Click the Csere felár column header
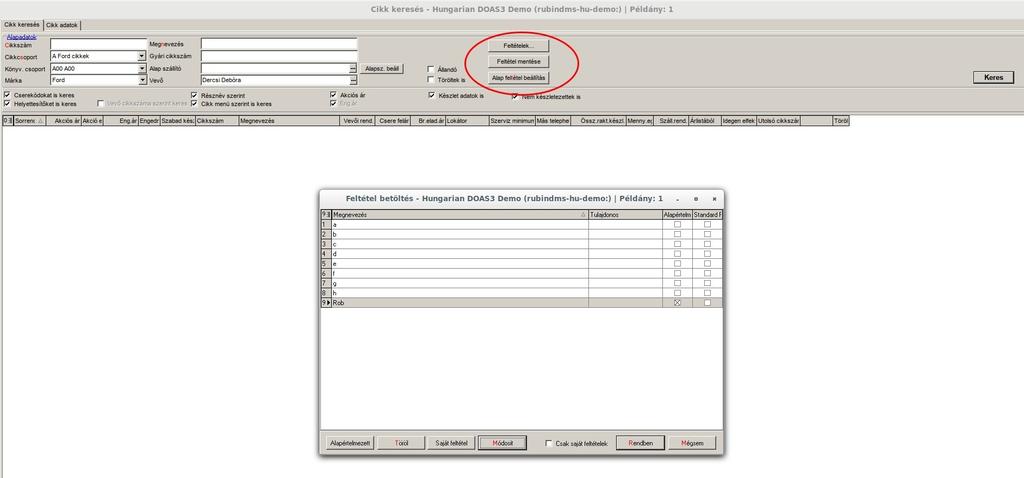1024x478 pixels. pyautogui.click(x=394, y=121)
